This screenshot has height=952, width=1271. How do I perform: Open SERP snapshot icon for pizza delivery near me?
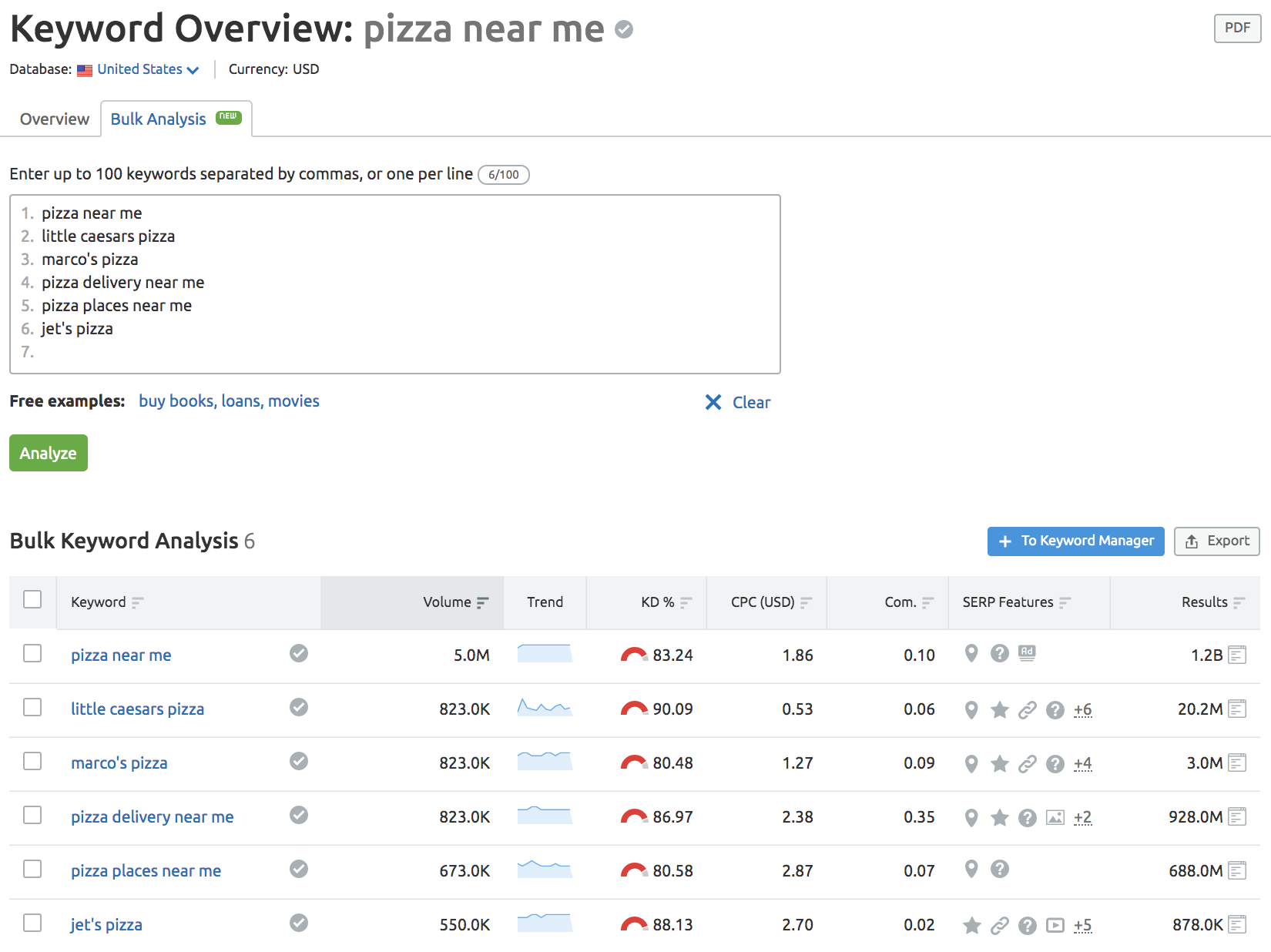pyautogui.click(x=1237, y=816)
